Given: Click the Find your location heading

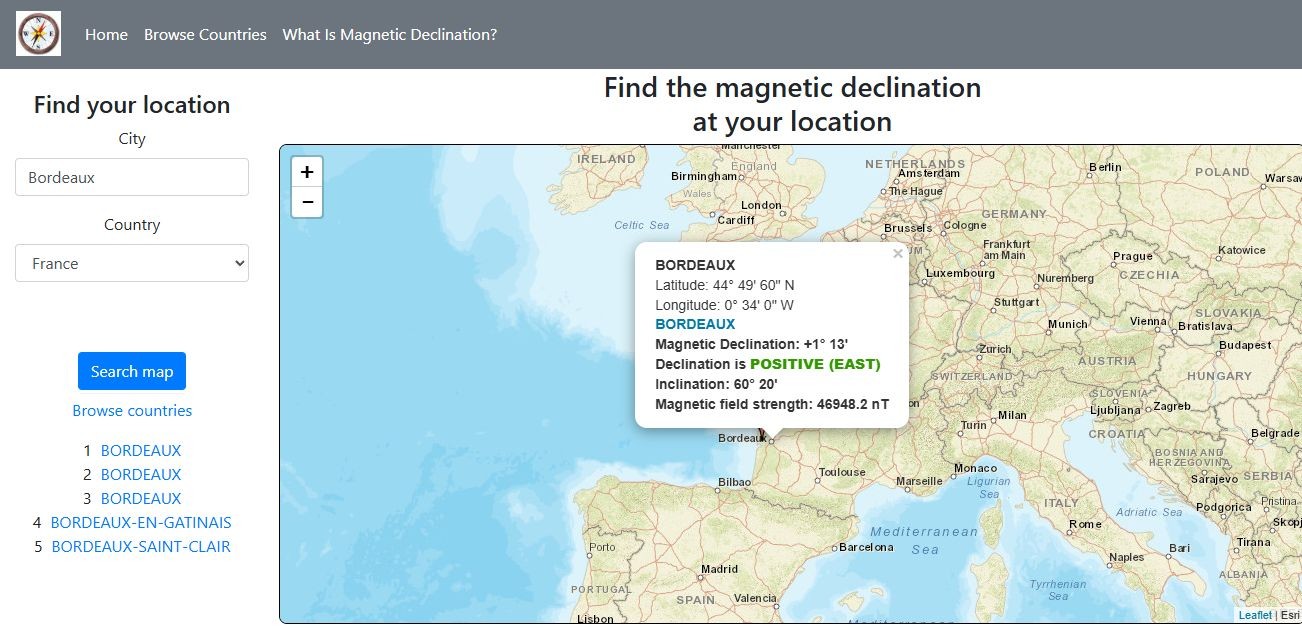Looking at the screenshot, I should tap(132, 105).
